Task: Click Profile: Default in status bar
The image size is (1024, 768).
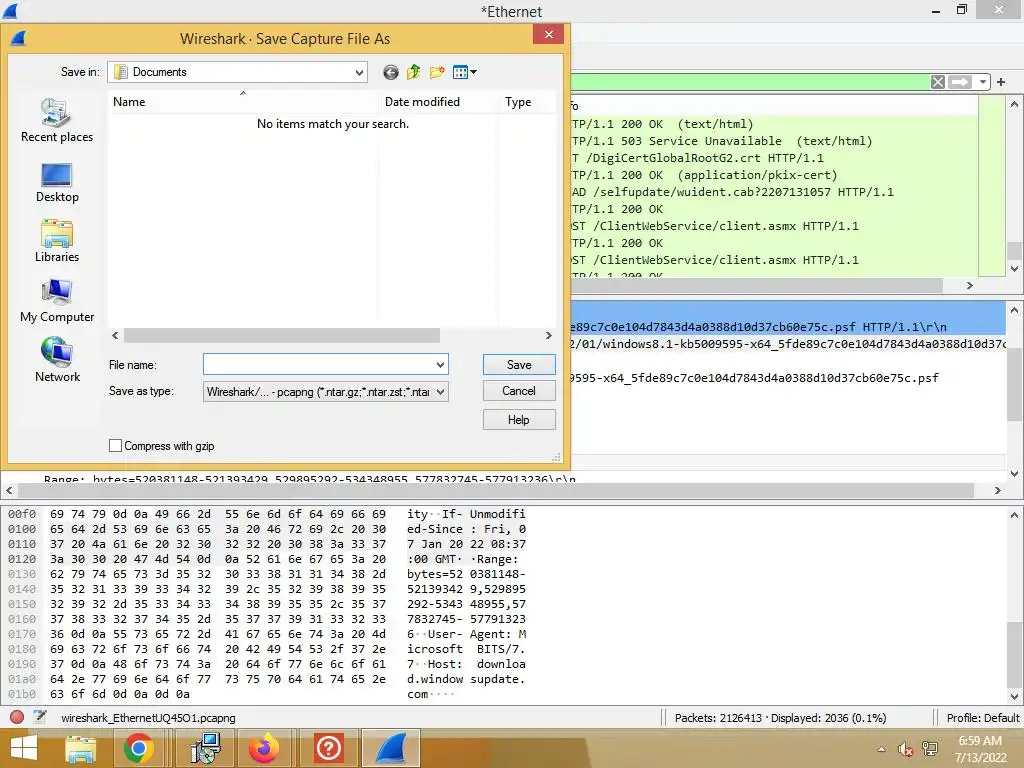Action: click(x=982, y=718)
